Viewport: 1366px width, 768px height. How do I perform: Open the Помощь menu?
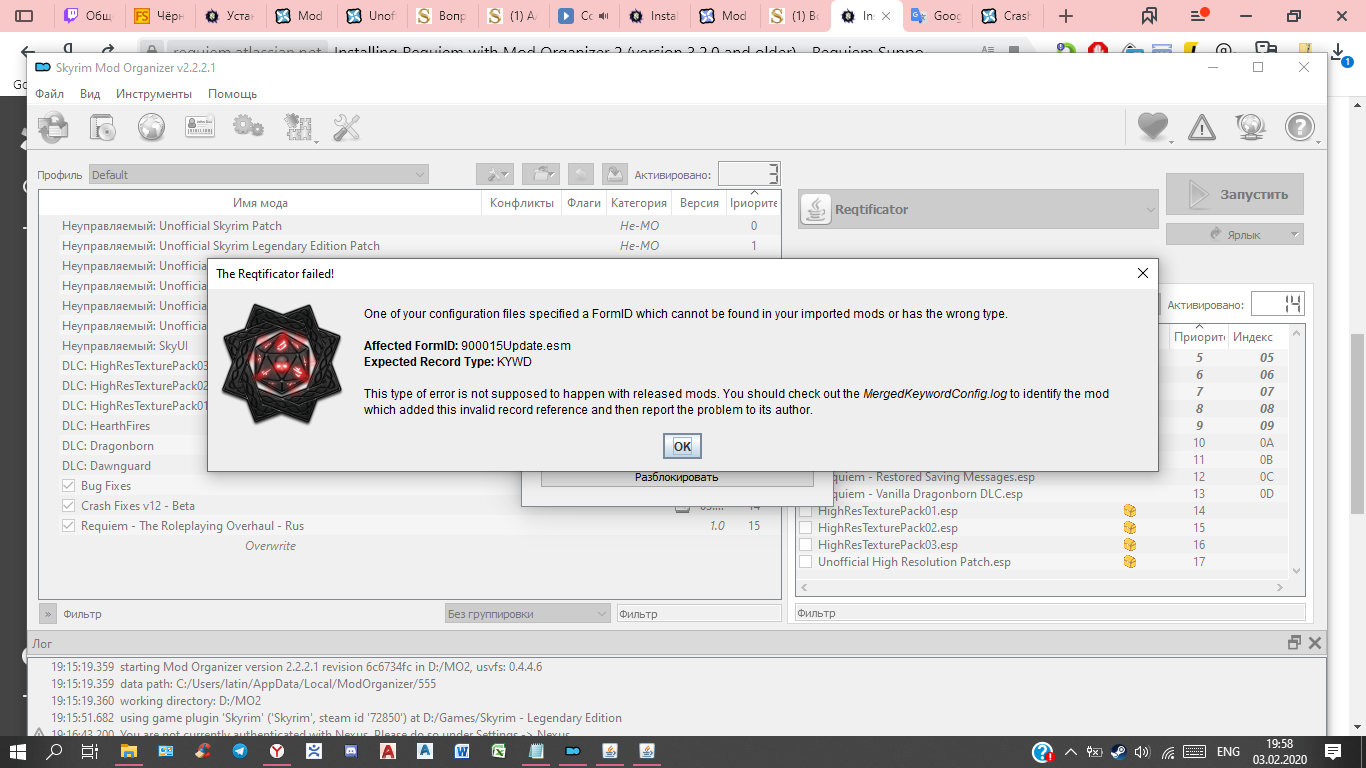(233, 94)
